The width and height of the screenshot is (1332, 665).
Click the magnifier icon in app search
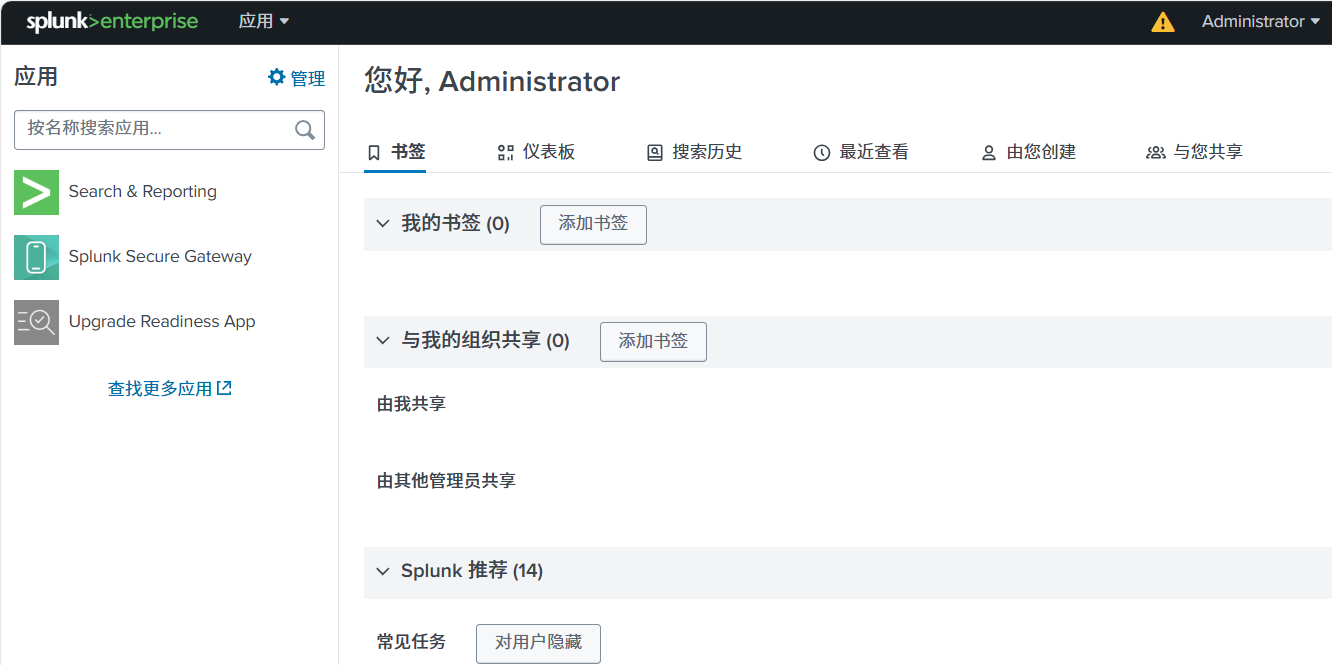click(x=305, y=129)
